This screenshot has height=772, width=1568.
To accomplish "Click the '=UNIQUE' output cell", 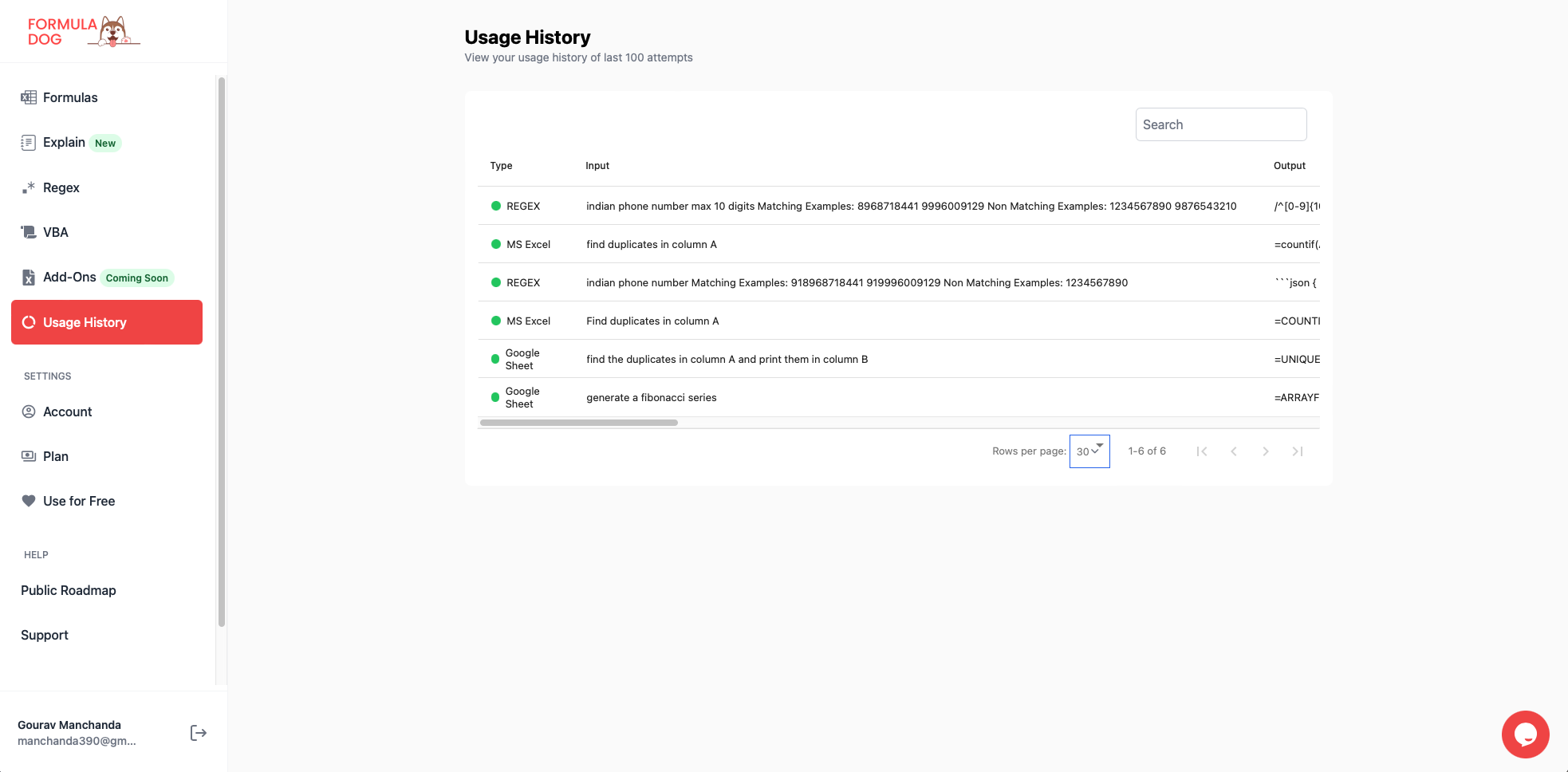I will point(1297,359).
